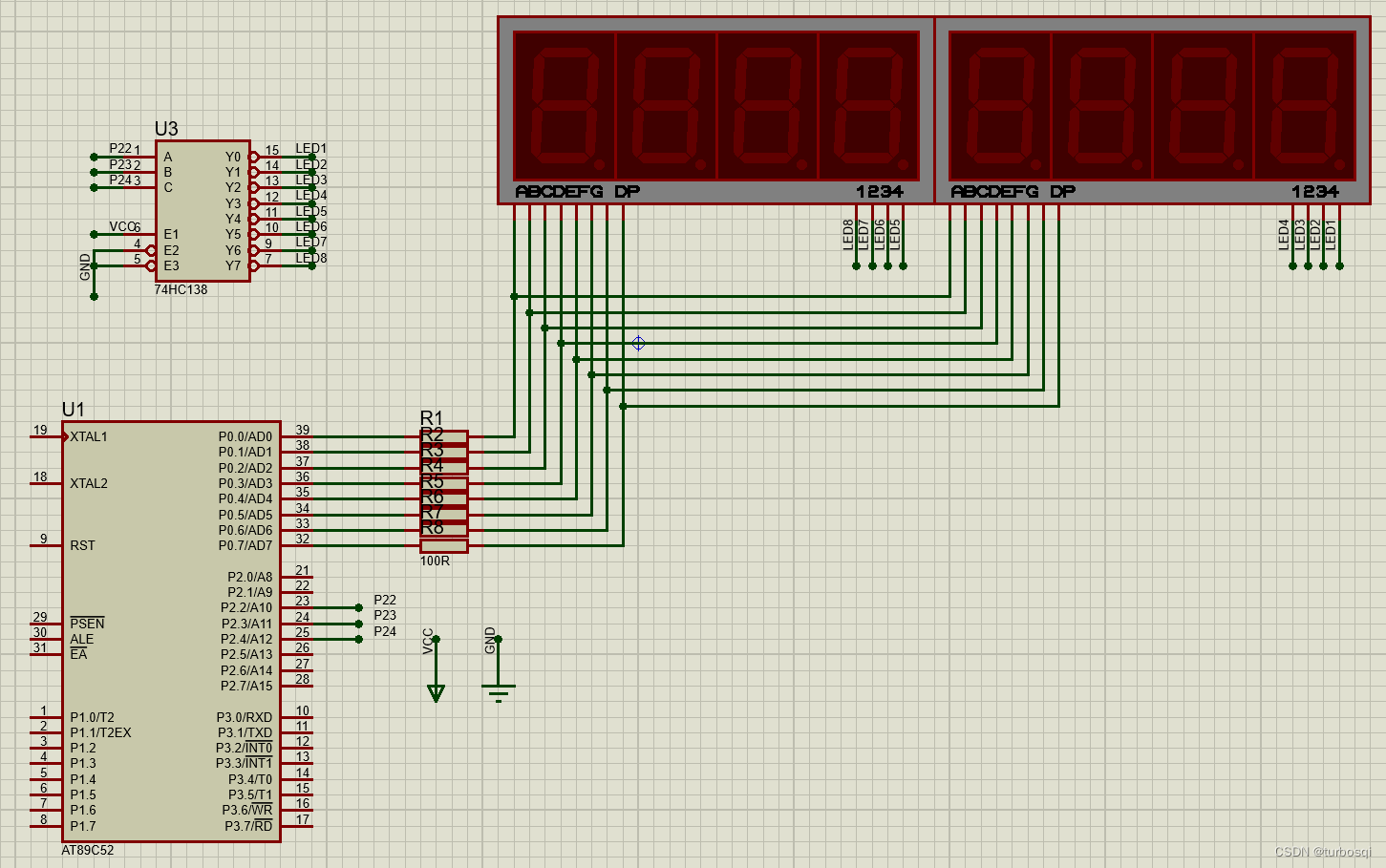Click pin number 15 at U3 Y0 output
Screen dimensions: 1386x868
point(272,151)
